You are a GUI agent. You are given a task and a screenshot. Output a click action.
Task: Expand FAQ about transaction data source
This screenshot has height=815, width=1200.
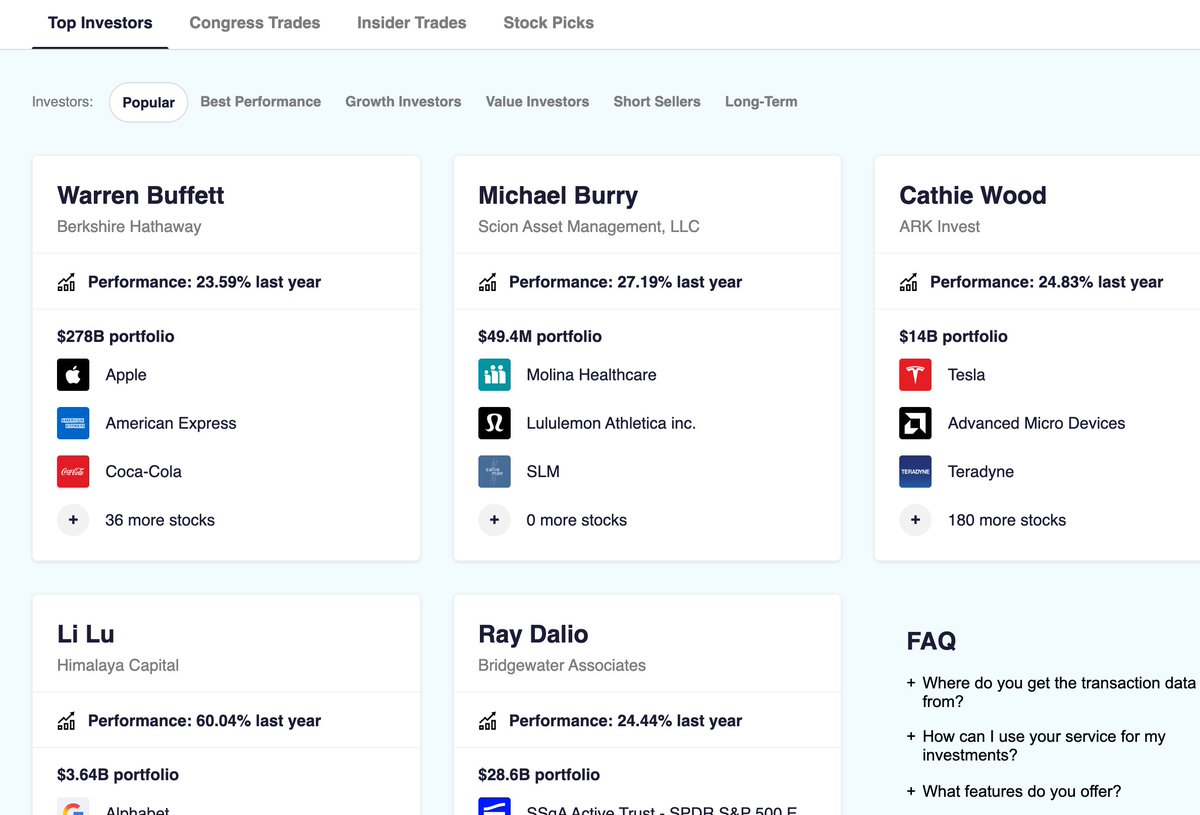pyautogui.click(x=1051, y=692)
